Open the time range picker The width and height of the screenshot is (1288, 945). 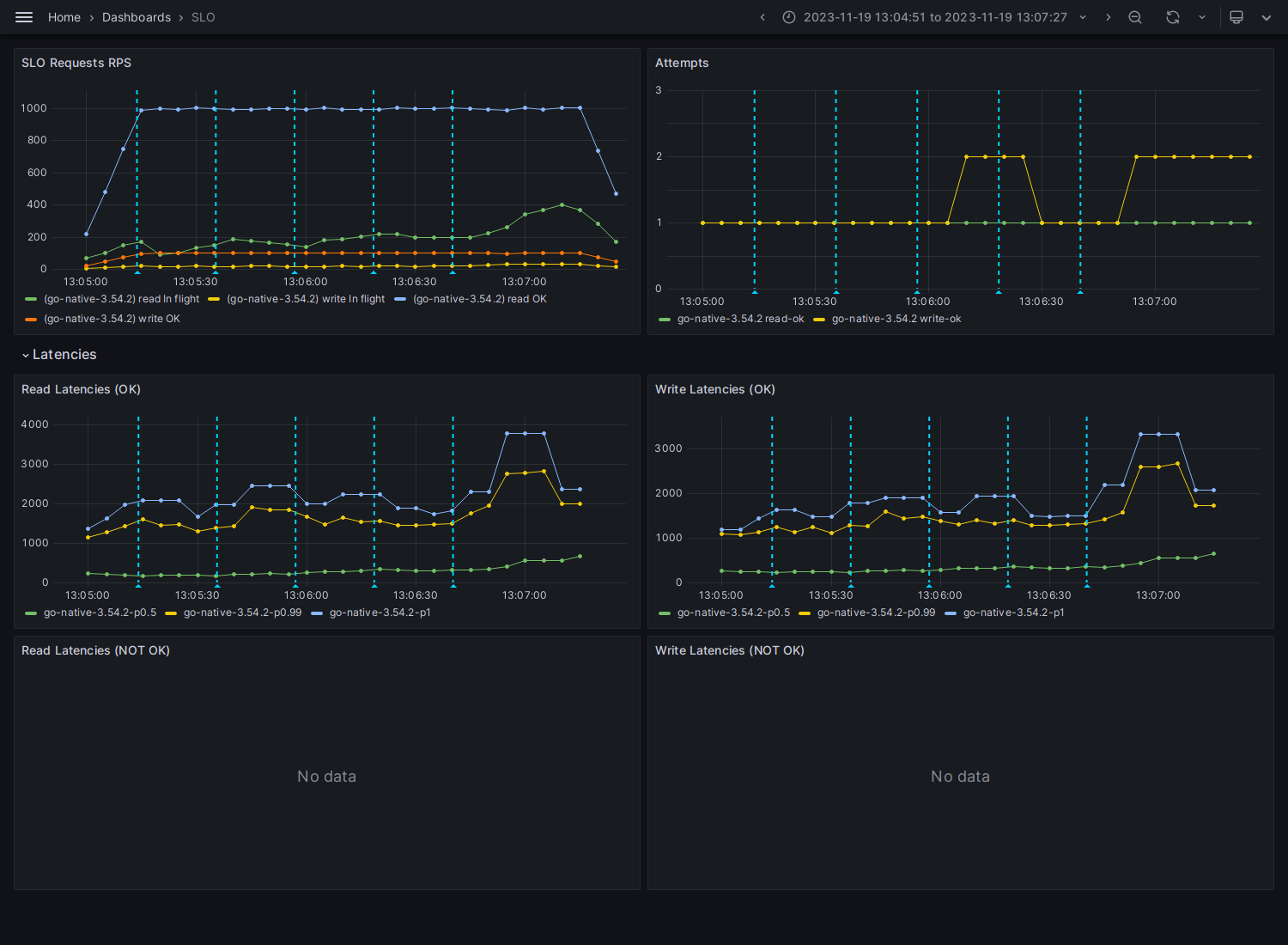click(x=934, y=17)
